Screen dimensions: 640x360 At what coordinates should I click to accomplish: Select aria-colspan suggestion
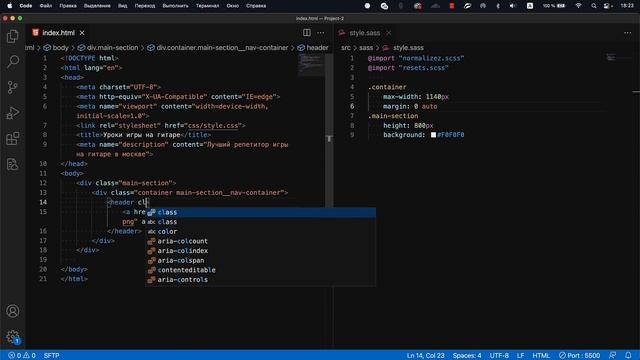260,260
